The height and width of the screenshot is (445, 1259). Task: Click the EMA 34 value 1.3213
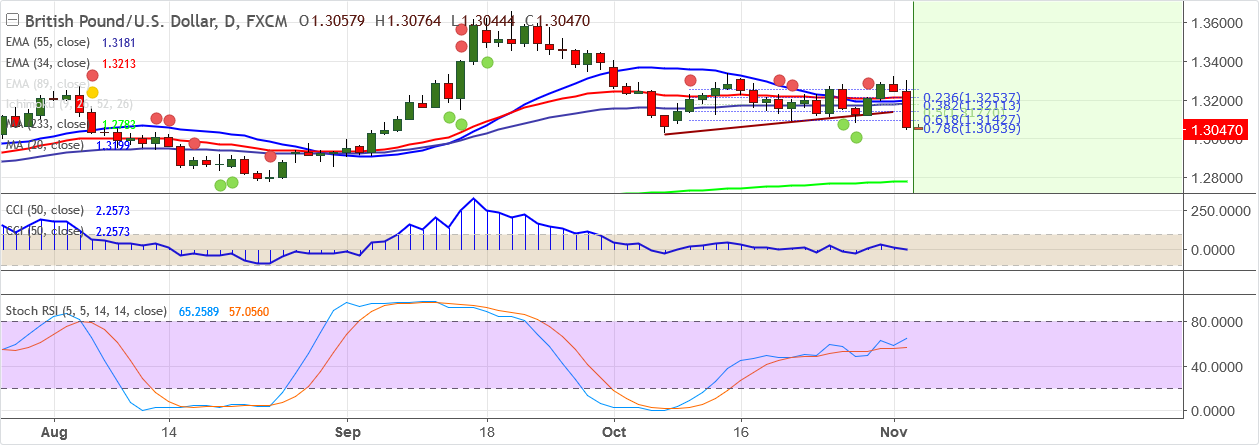(x=118, y=63)
